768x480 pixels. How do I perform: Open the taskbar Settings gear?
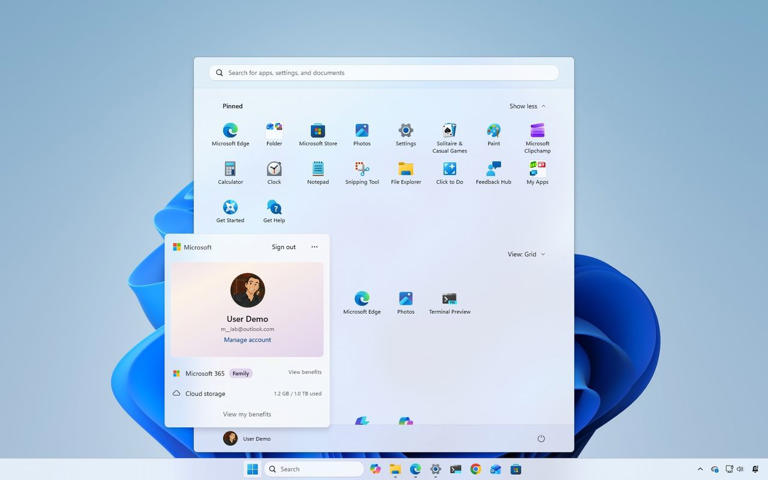(435, 469)
